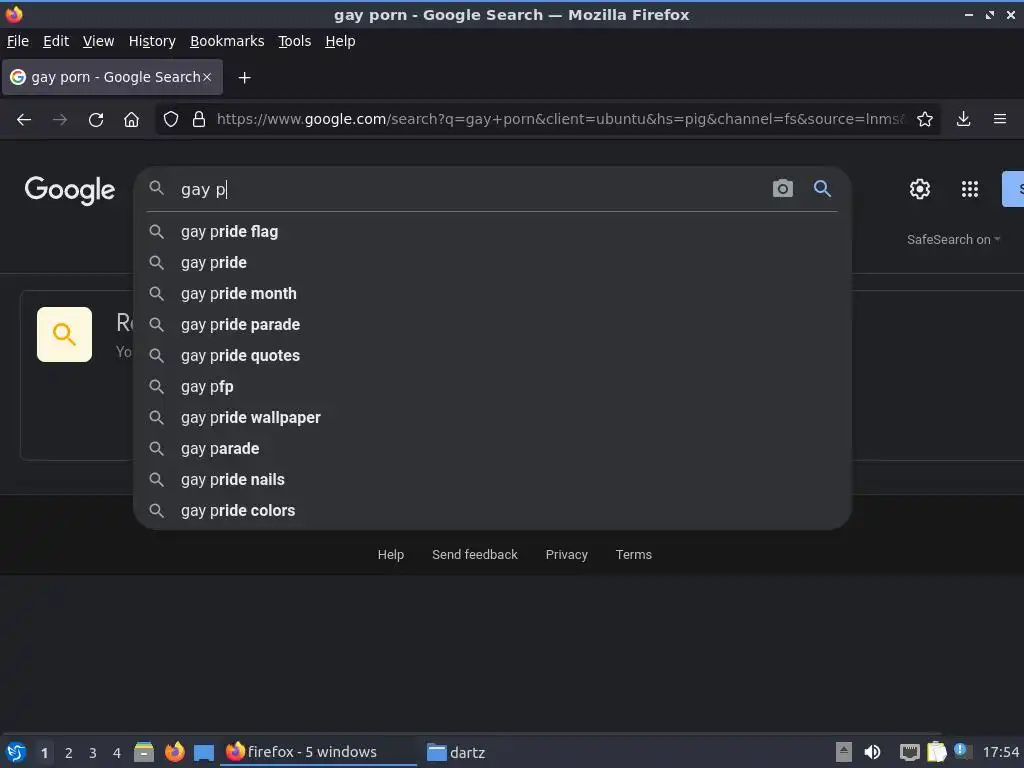Image resolution: width=1024 pixels, height=768 pixels.
Task: Choose suggestion gay pride nails
Action: 492,480
